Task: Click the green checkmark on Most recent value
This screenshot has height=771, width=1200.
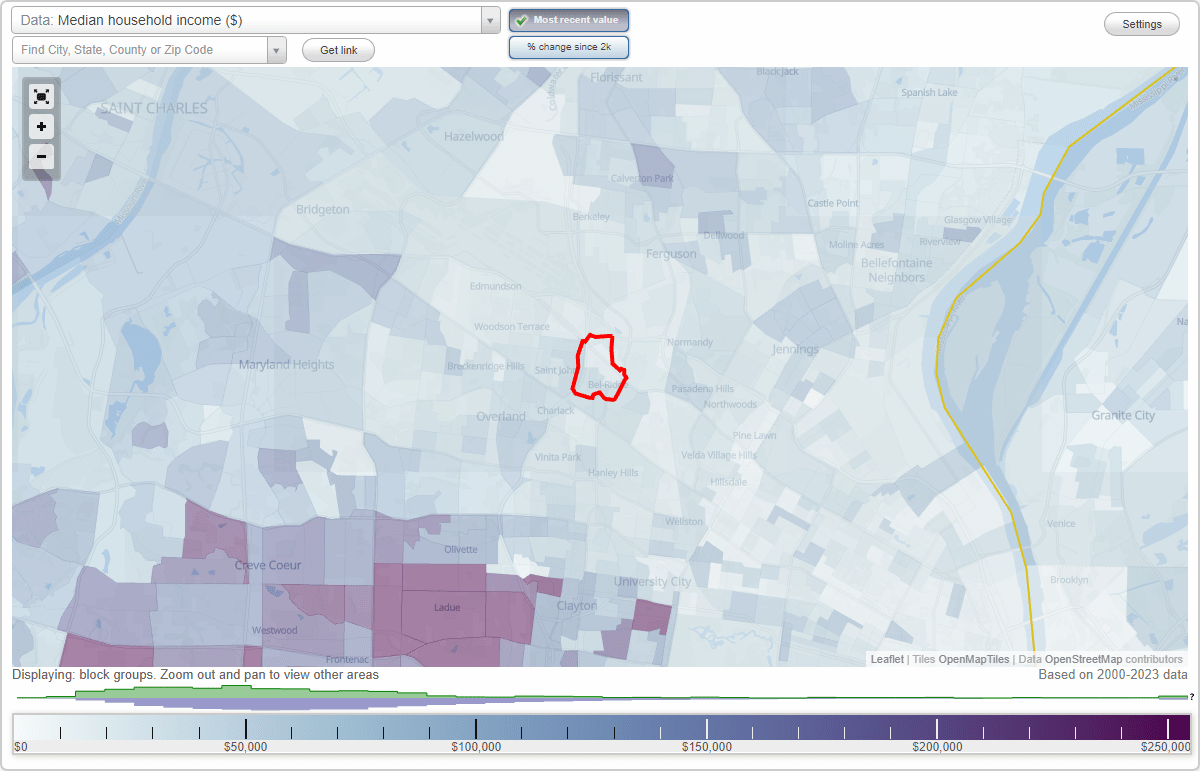Action: click(x=521, y=20)
